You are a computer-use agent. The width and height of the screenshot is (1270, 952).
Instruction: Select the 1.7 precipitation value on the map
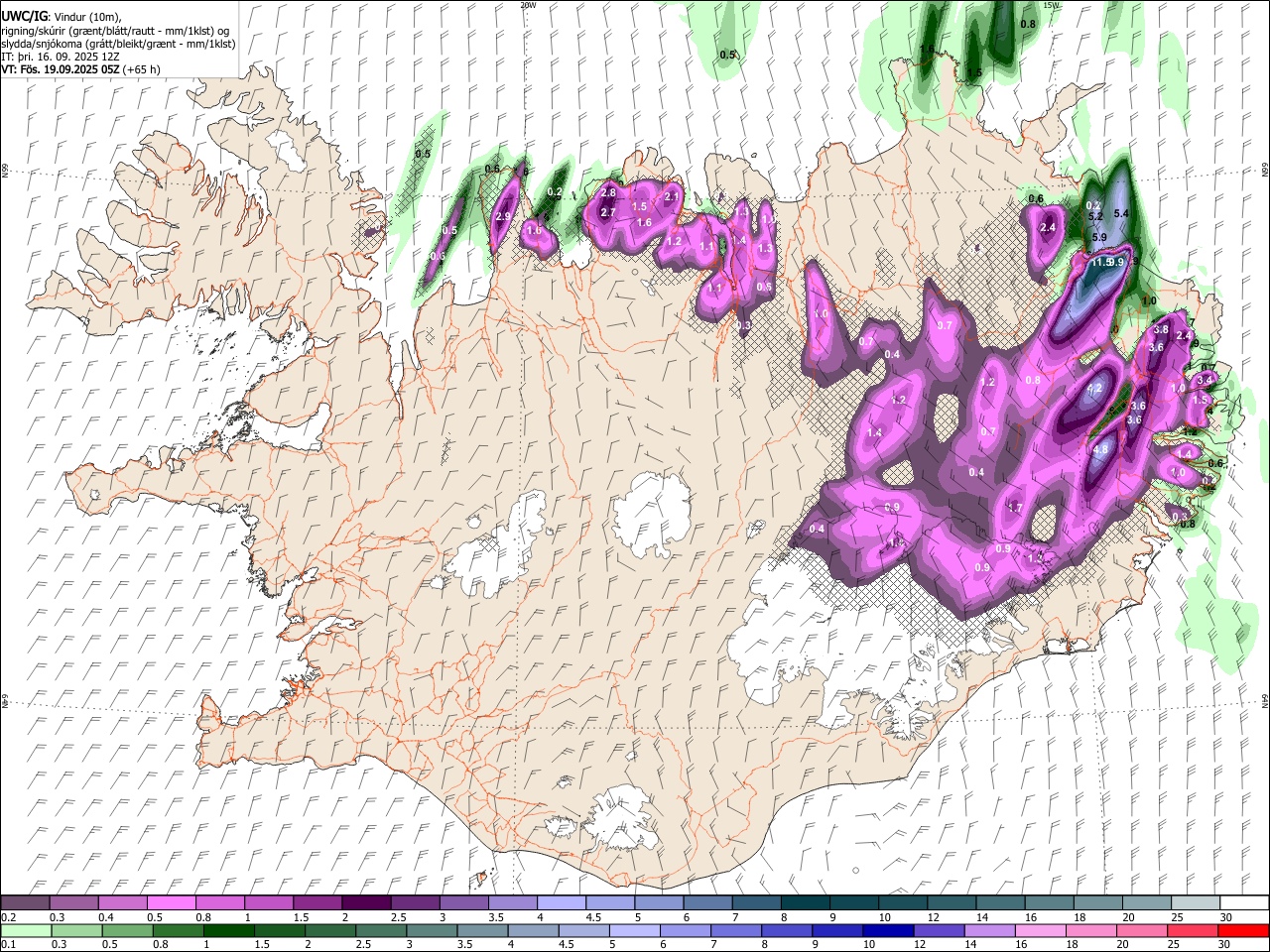[1015, 508]
